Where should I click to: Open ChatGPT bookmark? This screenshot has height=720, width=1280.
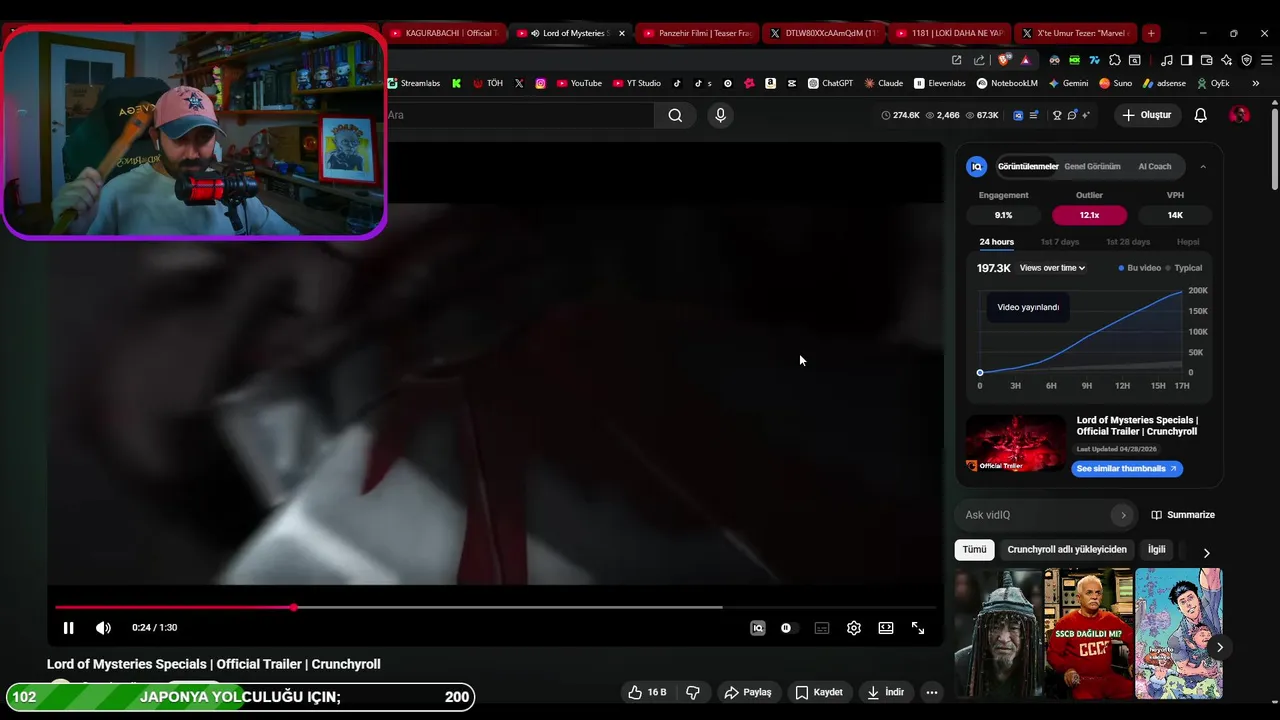tap(830, 83)
